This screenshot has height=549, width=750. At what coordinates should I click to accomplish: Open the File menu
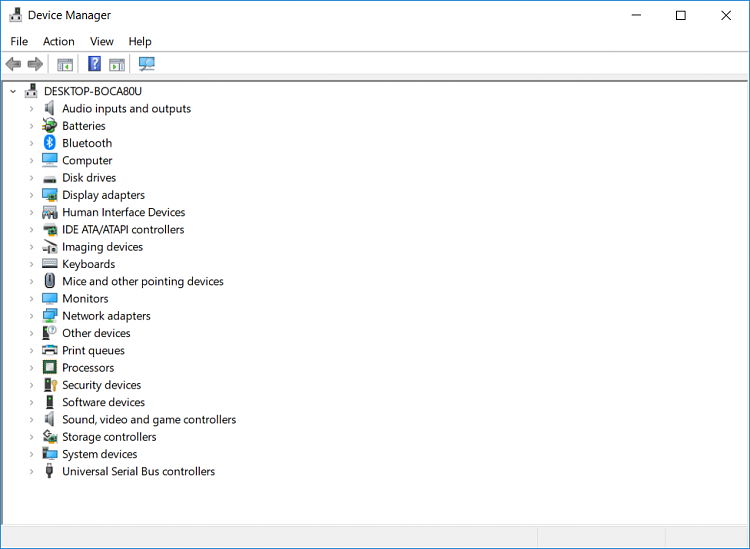click(x=19, y=41)
